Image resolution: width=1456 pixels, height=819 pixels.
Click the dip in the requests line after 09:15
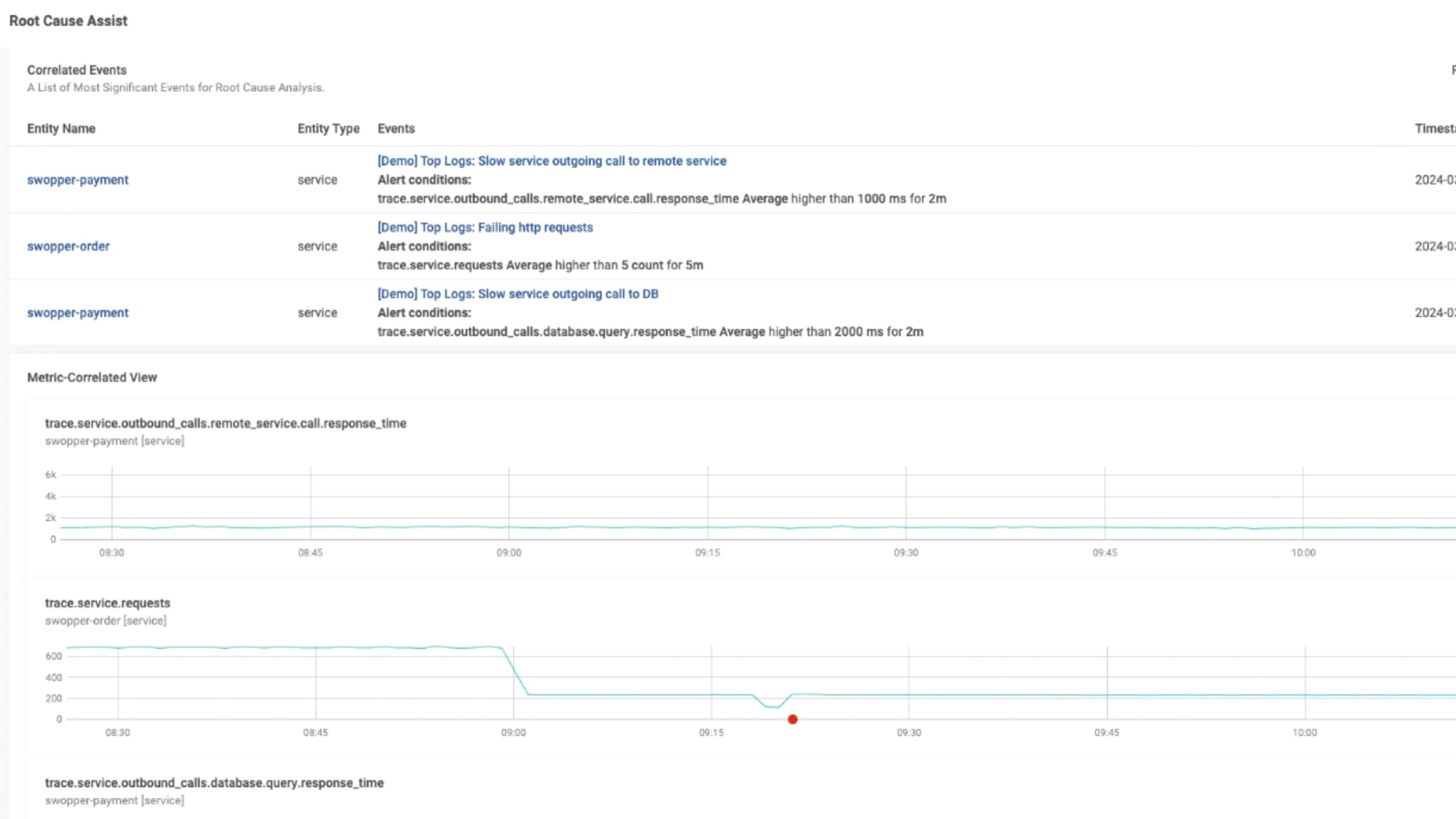[772, 706]
